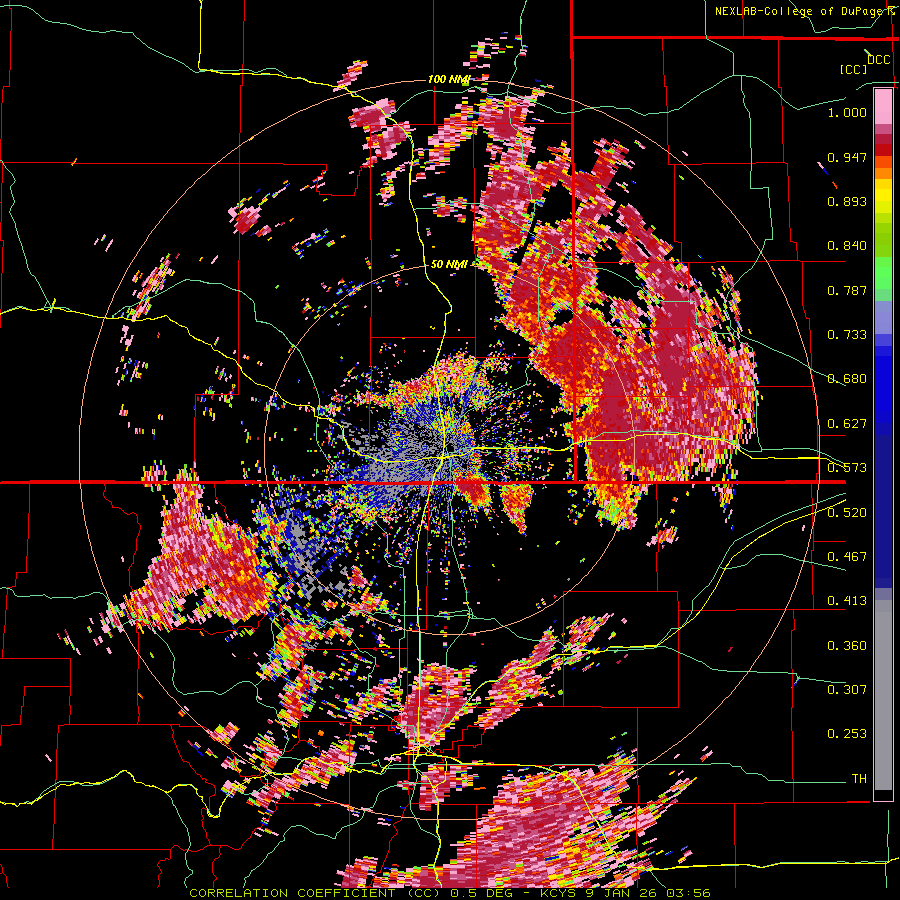Click the yellow band of the color scale

[x=883, y=196]
